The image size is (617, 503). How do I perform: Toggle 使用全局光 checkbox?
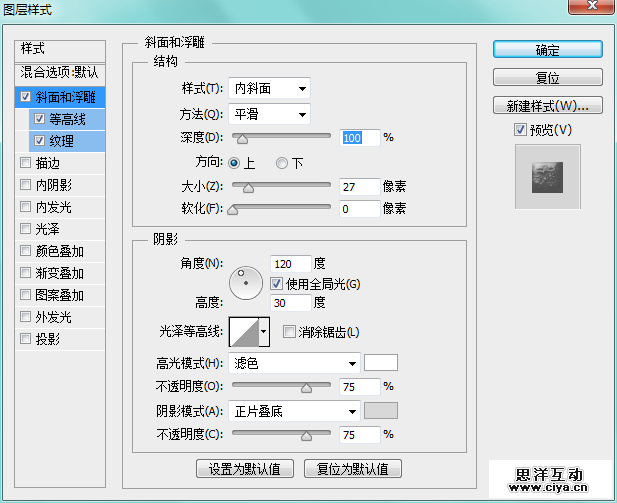(x=277, y=284)
